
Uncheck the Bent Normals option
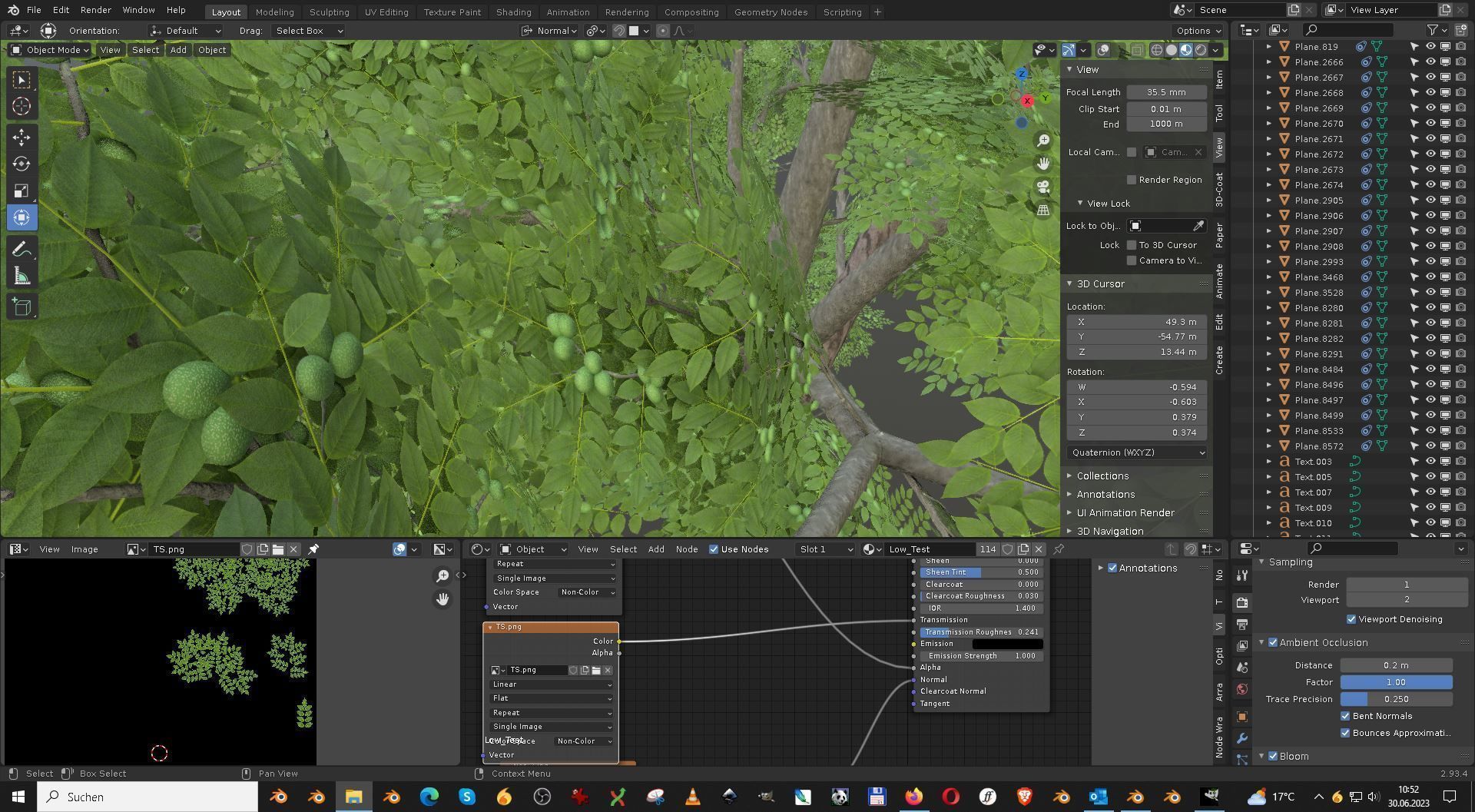(x=1345, y=716)
